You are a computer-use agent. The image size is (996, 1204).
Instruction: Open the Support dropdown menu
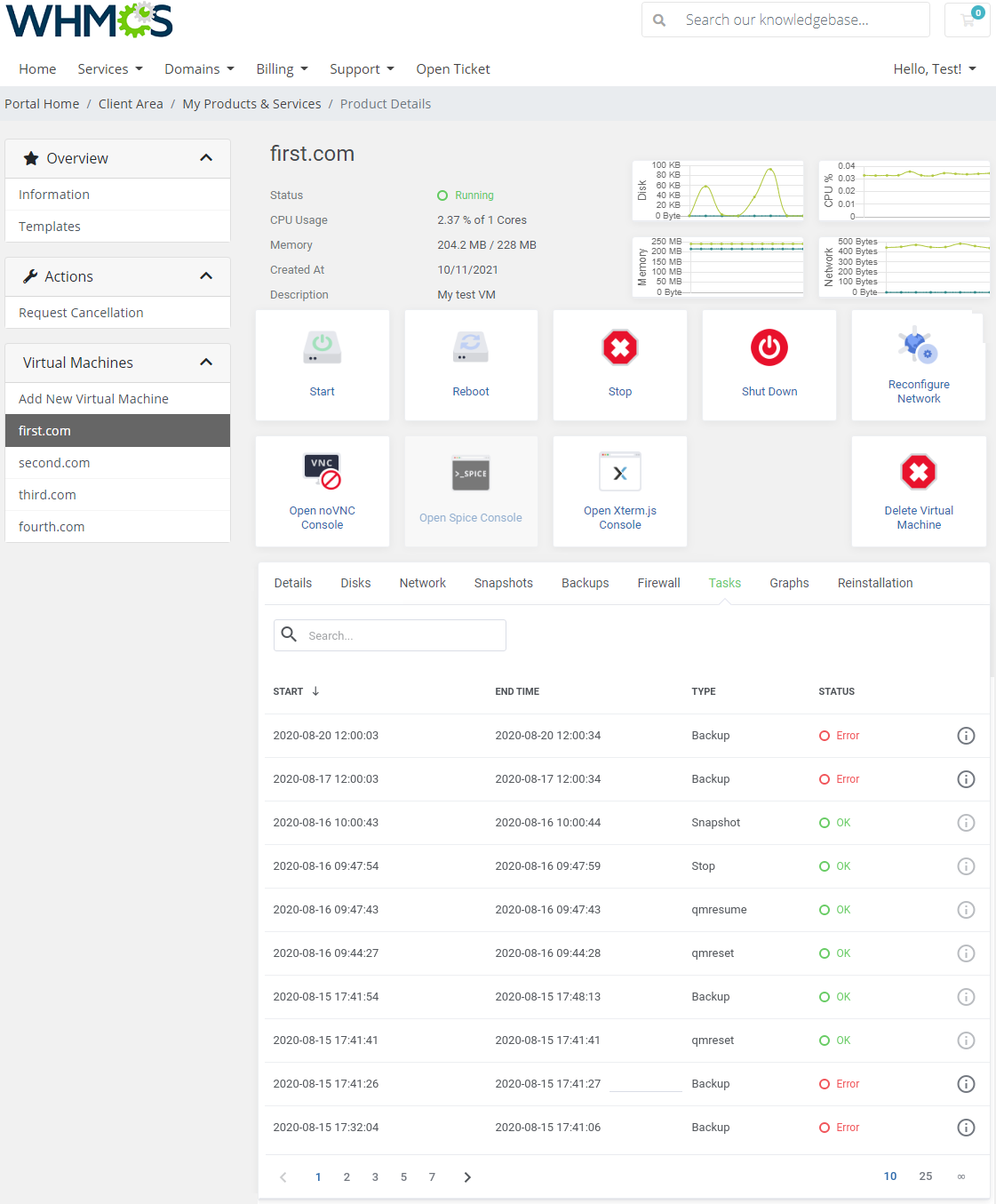tap(362, 69)
